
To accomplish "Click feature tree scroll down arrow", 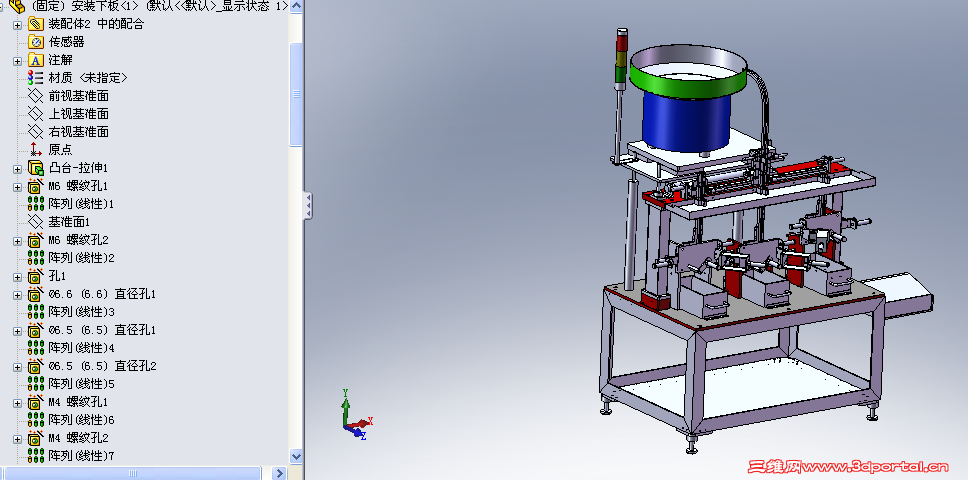I will click(296, 457).
